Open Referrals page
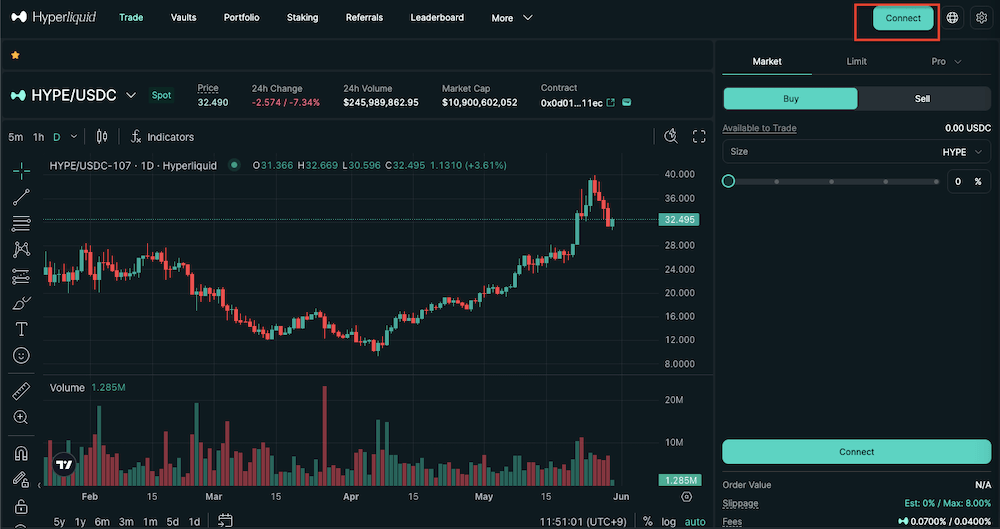 (364, 17)
